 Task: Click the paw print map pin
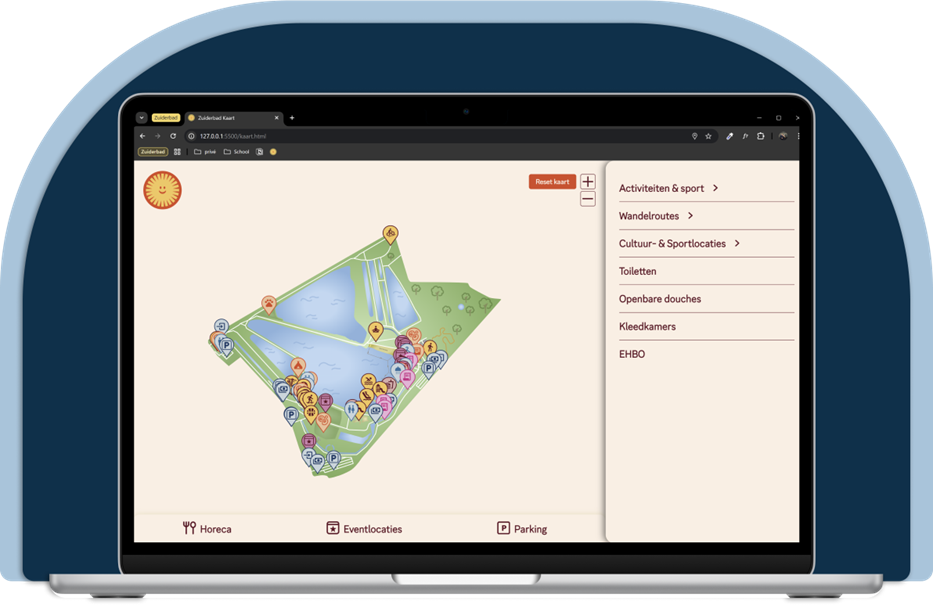click(269, 302)
